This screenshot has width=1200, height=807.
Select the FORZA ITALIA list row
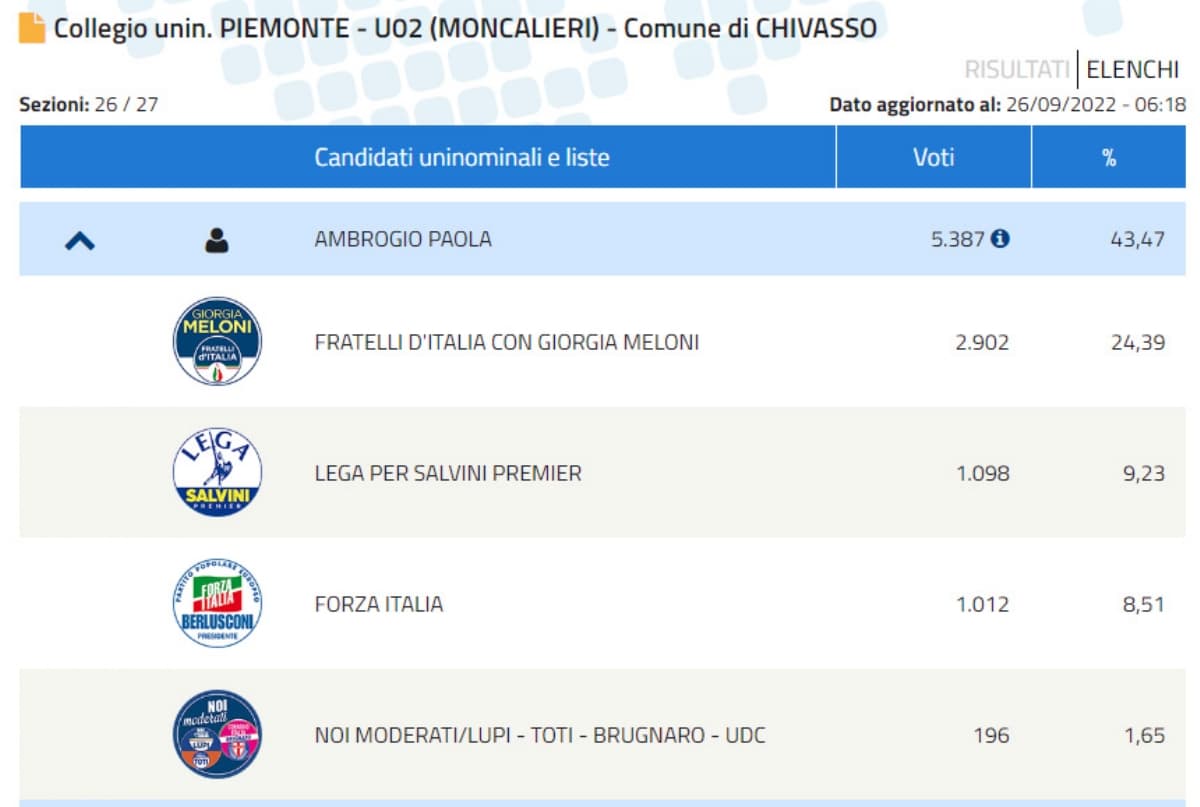click(x=379, y=604)
